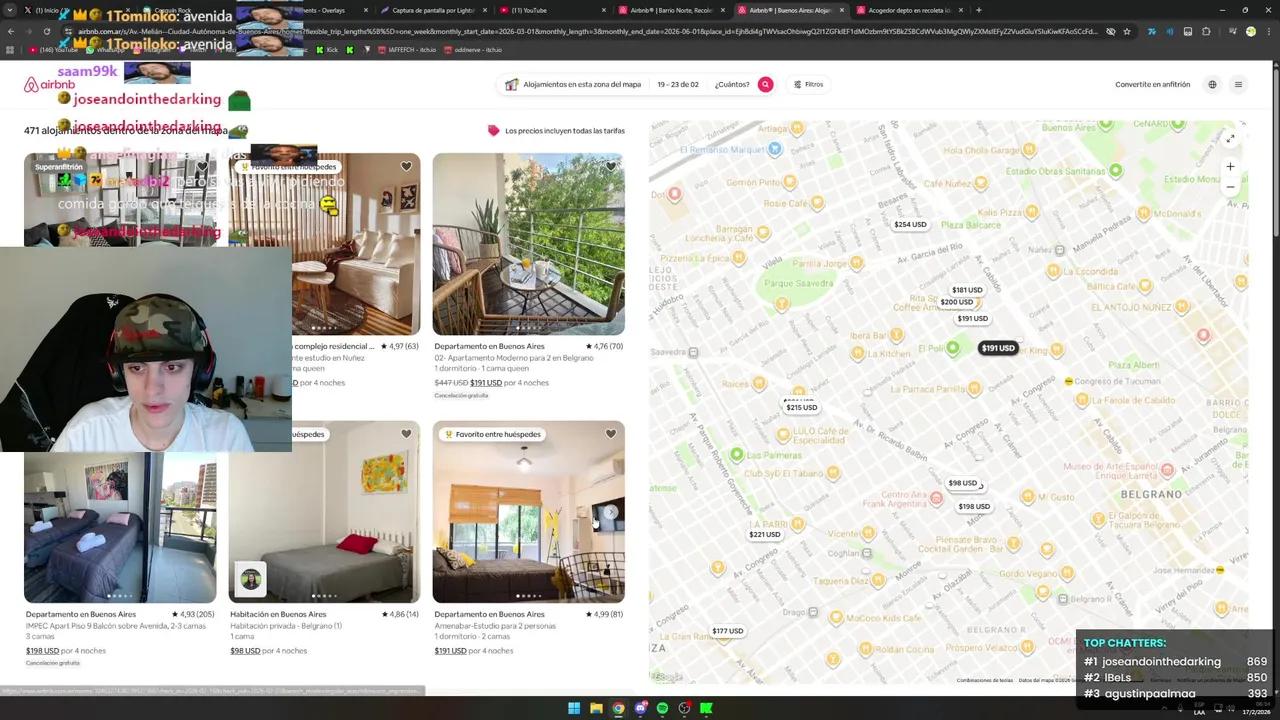Click the Airbnb logo
The image size is (1280, 720).
(48, 85)
